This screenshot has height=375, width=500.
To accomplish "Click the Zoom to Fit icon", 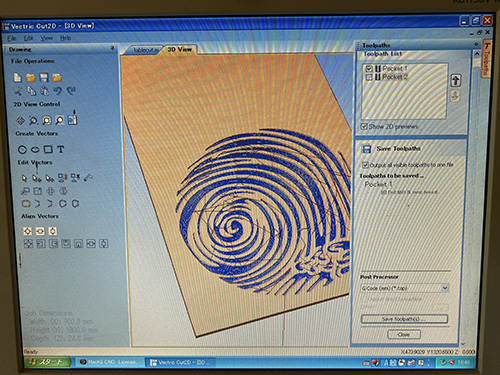I will [47, 120].
